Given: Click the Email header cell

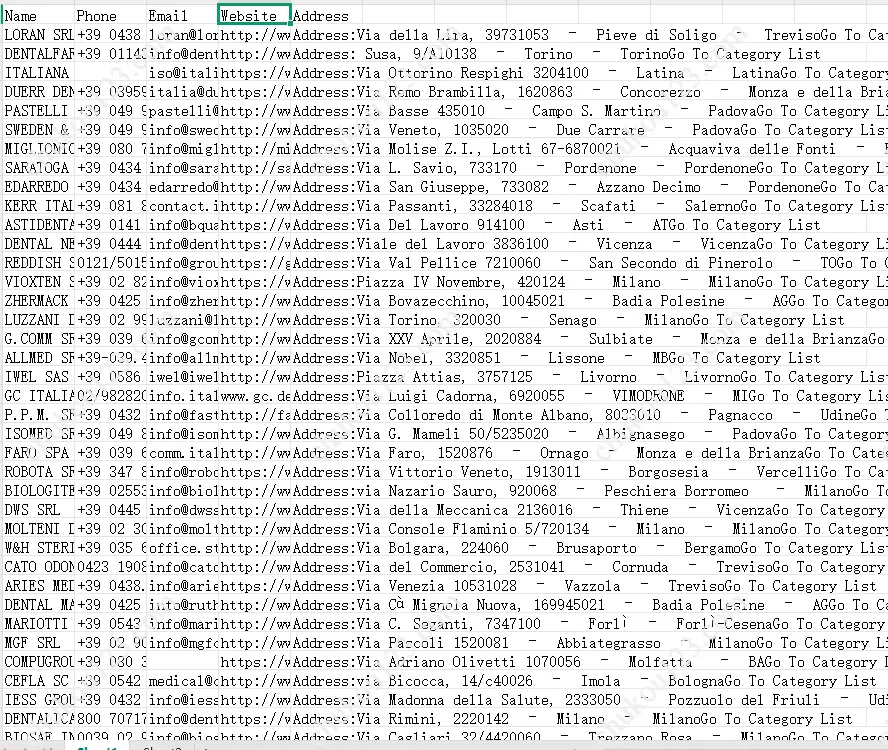Looking at the screenshot, I should [x=182, y=16].
